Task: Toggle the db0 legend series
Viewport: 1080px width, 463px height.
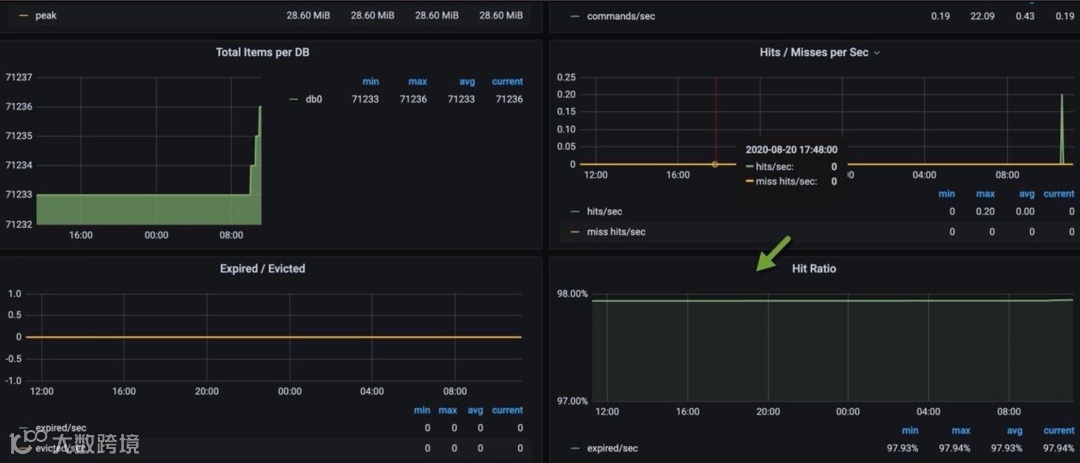Action: tap(313, 99)
